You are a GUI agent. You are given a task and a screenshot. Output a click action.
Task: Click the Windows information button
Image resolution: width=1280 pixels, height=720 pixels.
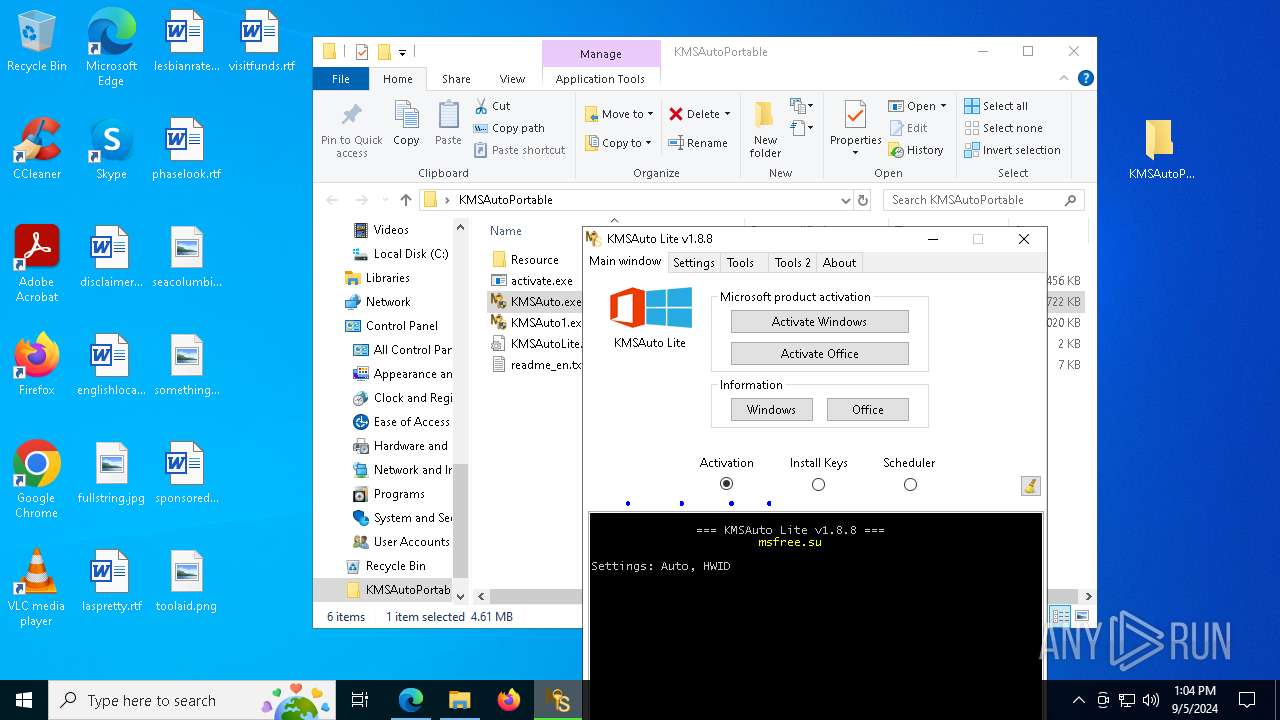coord(771,410)
